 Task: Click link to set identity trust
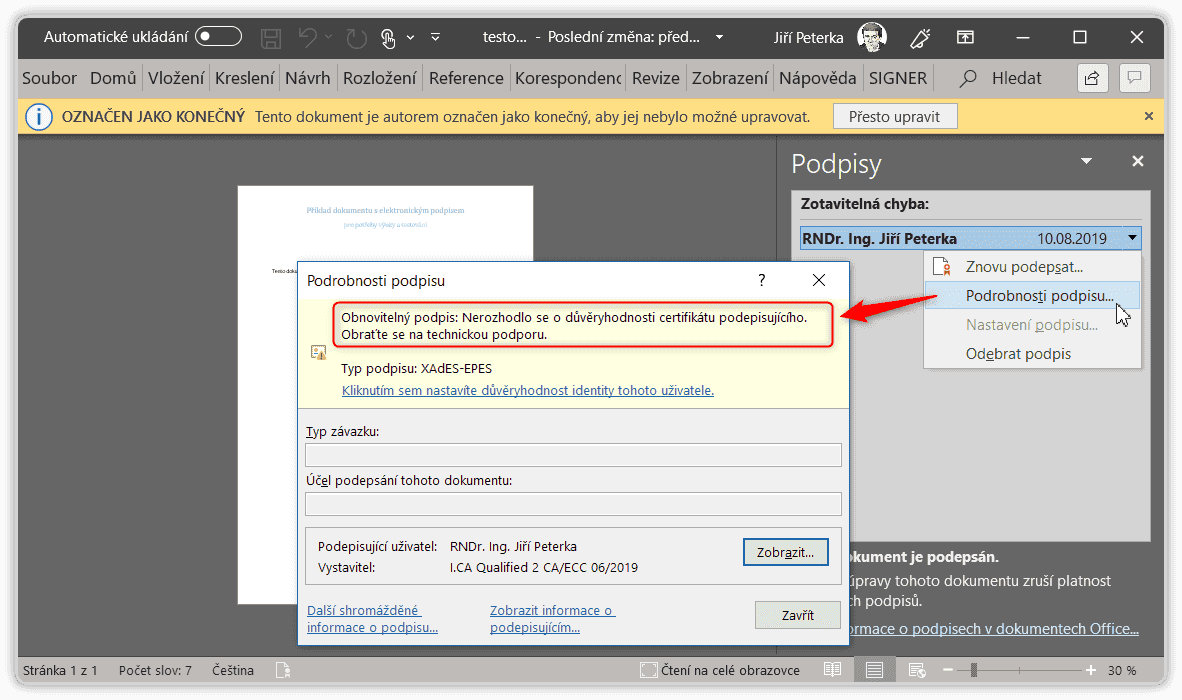click(x=528, y=390)
